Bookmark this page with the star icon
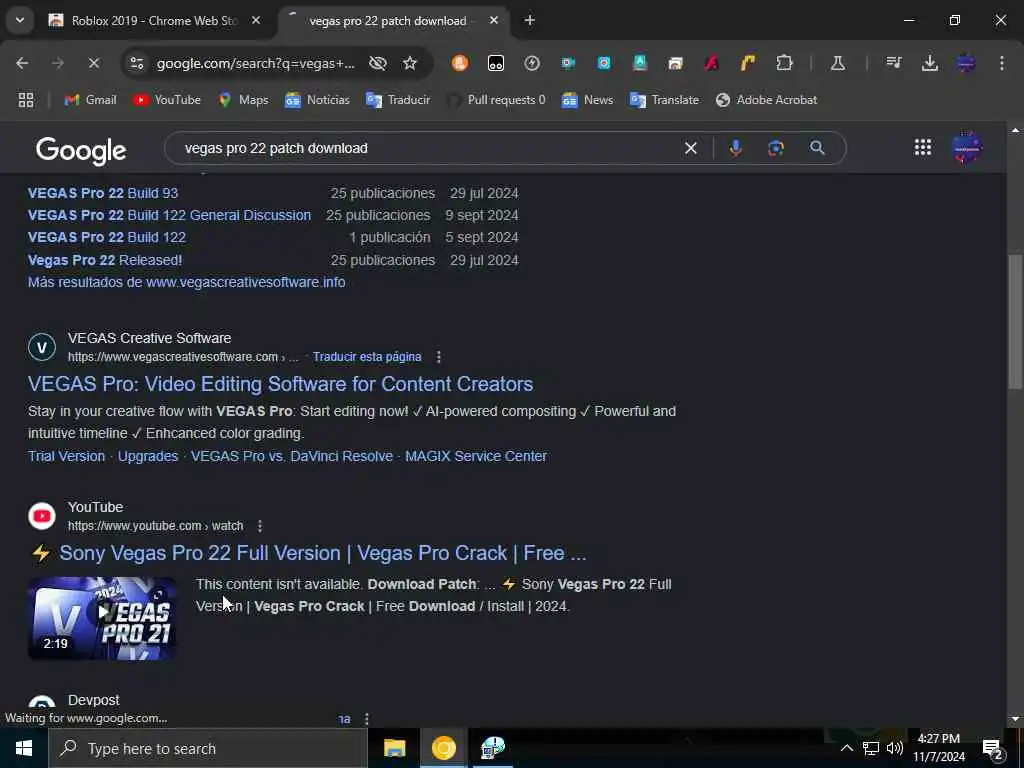The image size is (1024, 768). (x=409, y=63)
